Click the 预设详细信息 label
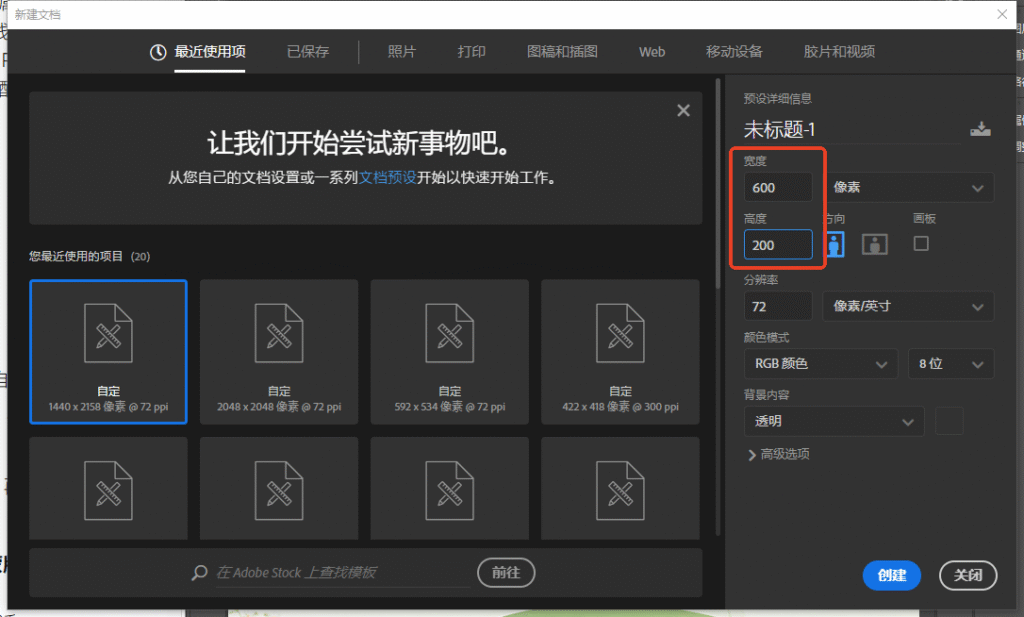This screenshot has width=1024, height=617. coord(777,99)
